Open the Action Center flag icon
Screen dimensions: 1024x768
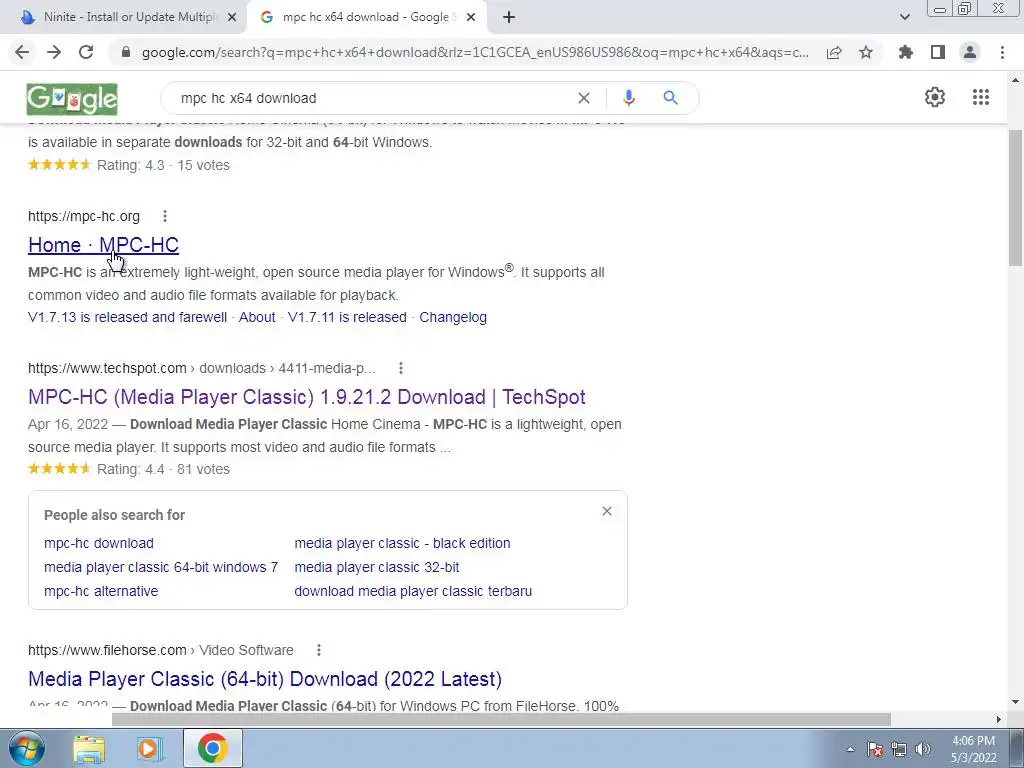(x=875, y=749)
